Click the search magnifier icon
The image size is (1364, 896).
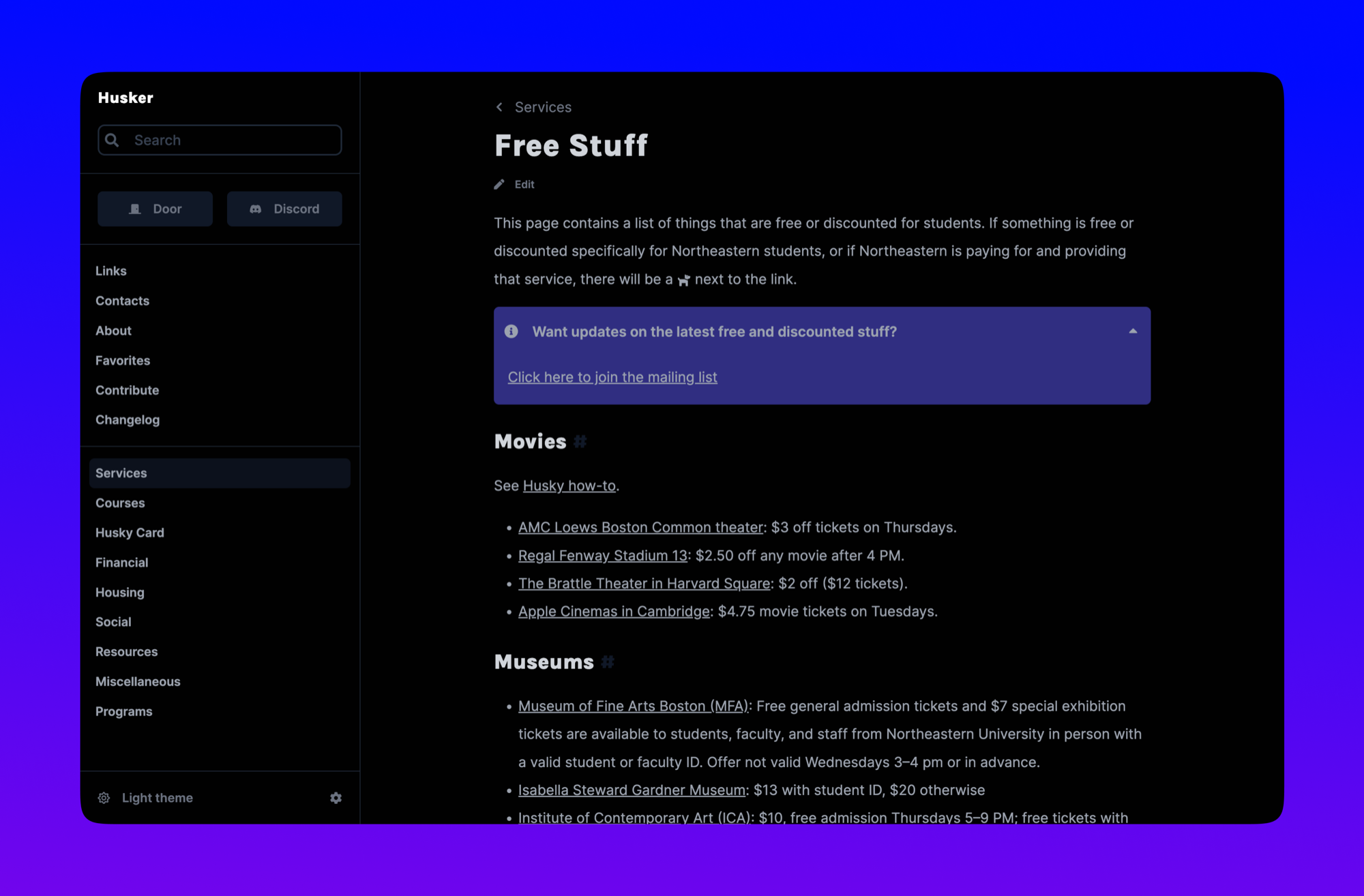click(113, 140)
